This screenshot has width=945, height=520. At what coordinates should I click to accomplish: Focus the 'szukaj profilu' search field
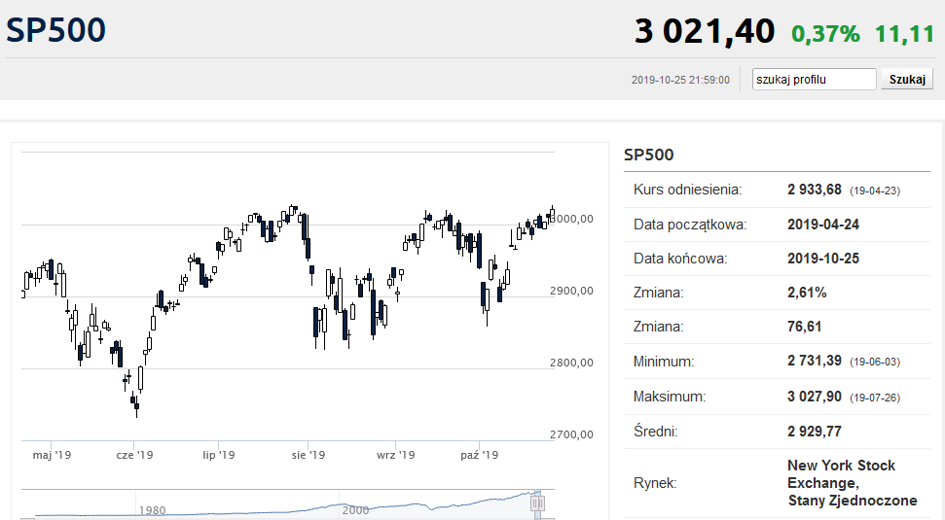[x=814, y=79]
